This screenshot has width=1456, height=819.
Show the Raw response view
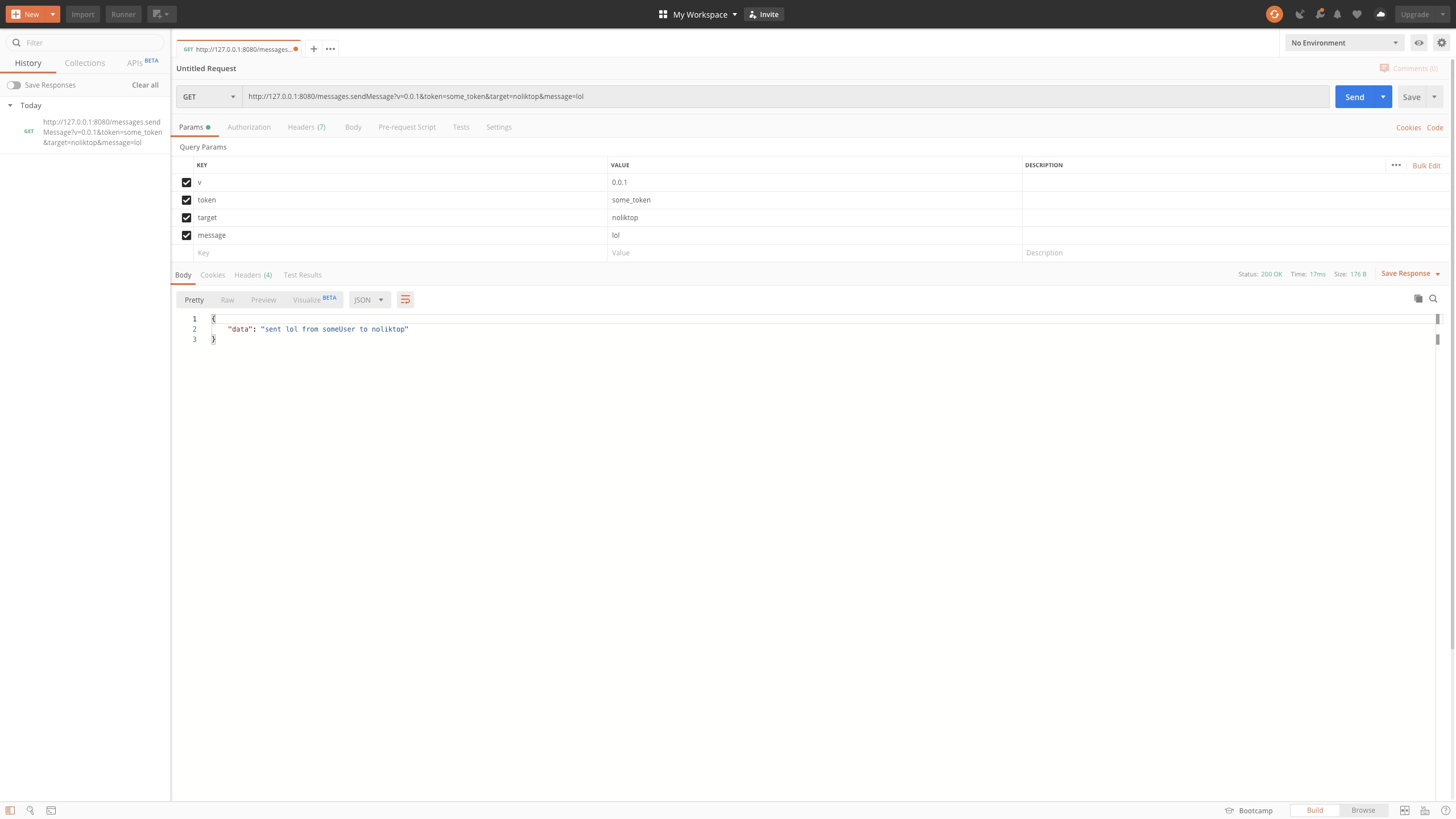pyautogui.click(x=227, y=300)
